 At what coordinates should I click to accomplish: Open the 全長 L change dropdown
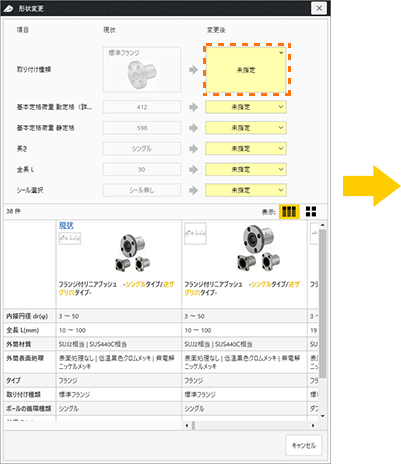pyautogui.click(x=246, y=169)
